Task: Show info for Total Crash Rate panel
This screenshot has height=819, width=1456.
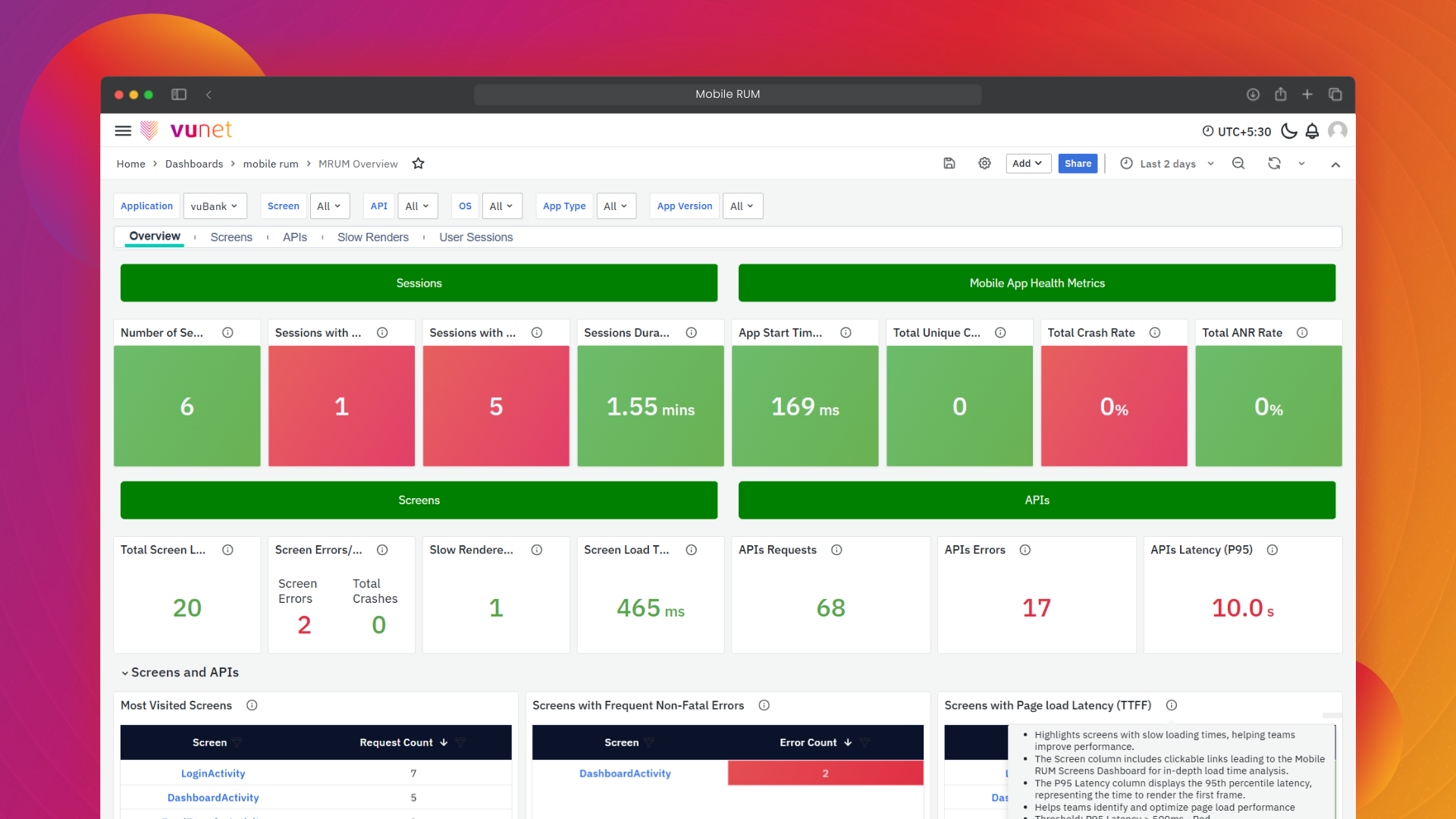Action: tap(1155, 333)
